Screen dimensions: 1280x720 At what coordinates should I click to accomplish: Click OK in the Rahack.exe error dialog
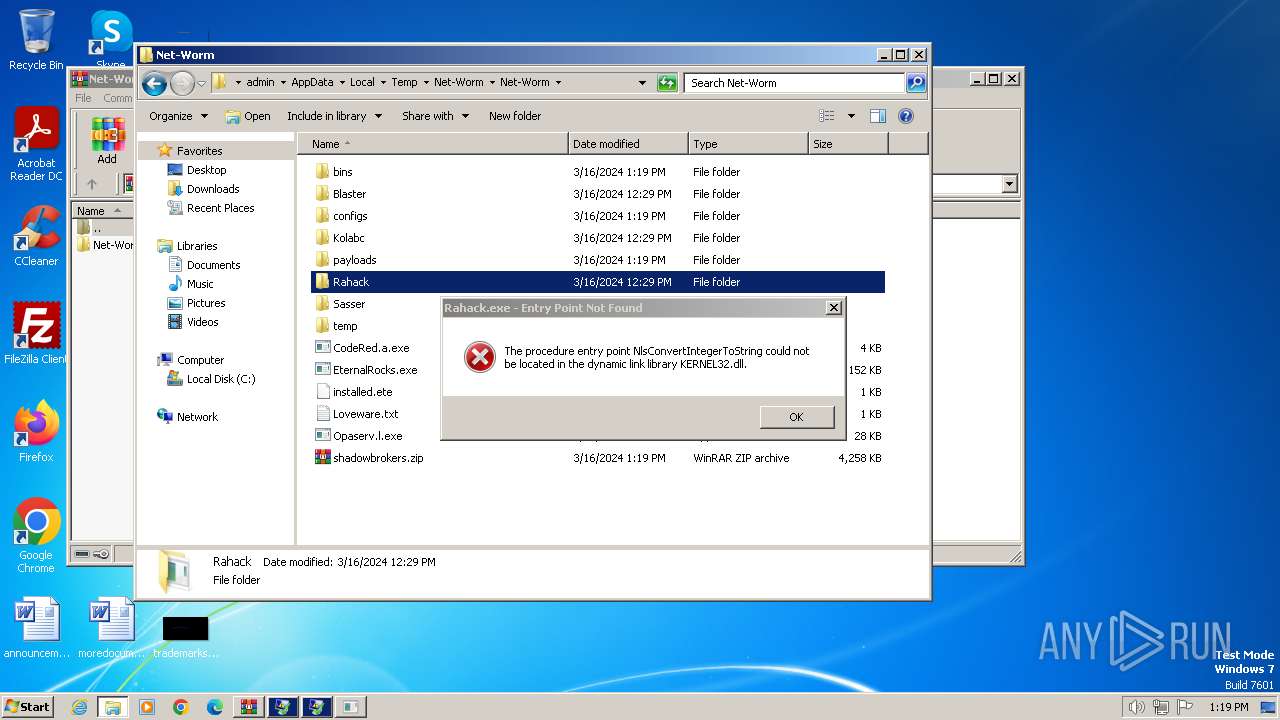[796, 417]
